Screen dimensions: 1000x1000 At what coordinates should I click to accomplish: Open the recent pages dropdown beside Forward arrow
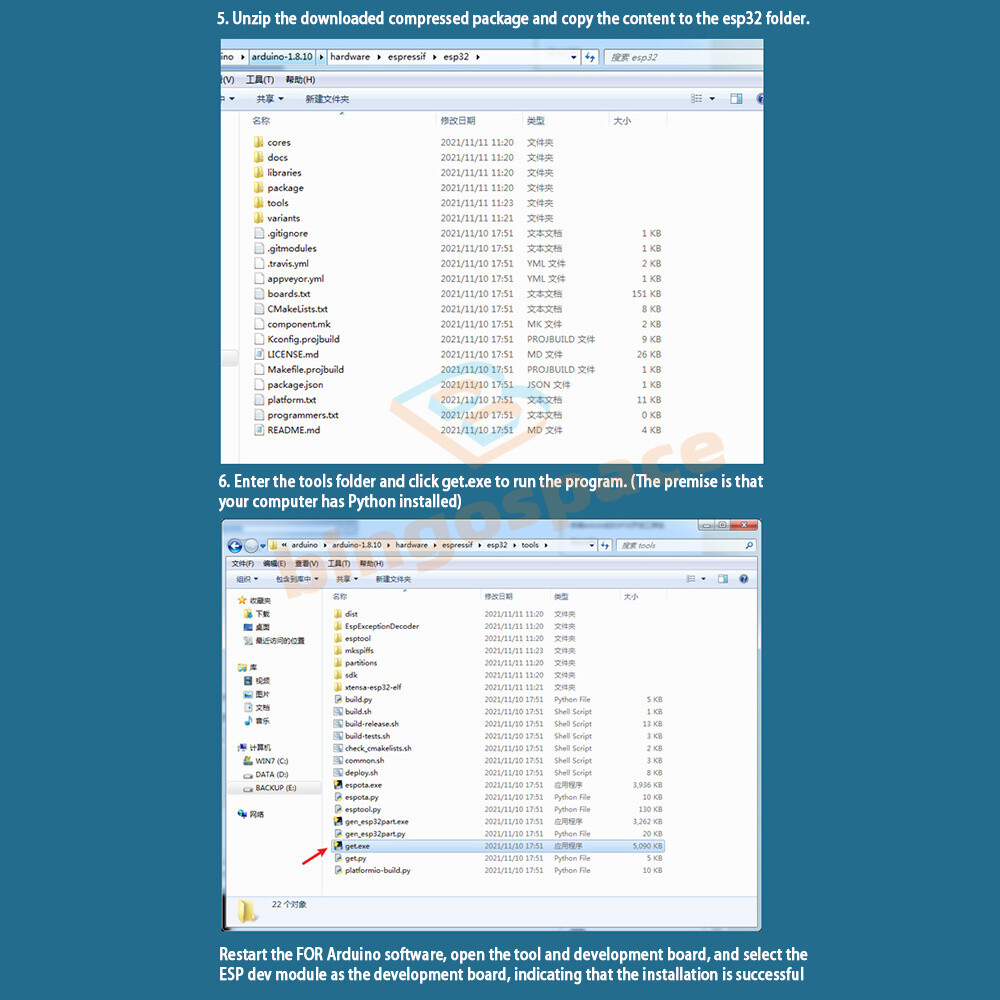click(263, 546)
